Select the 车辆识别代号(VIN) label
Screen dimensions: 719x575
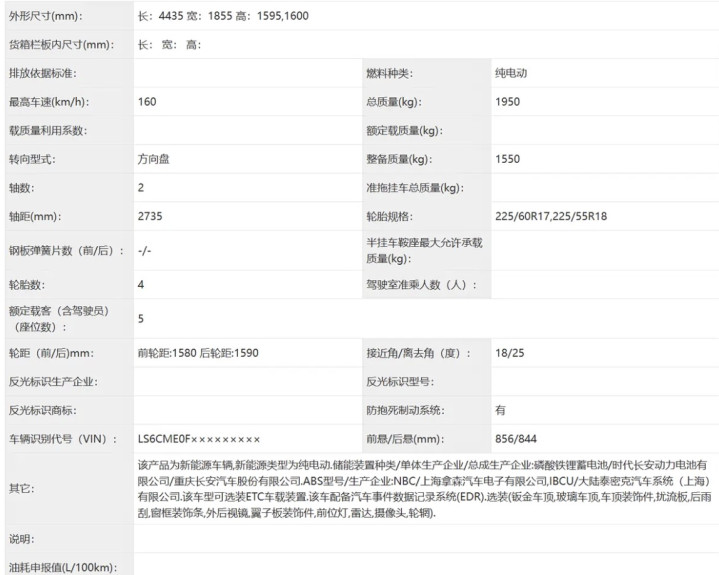(63, 439)
